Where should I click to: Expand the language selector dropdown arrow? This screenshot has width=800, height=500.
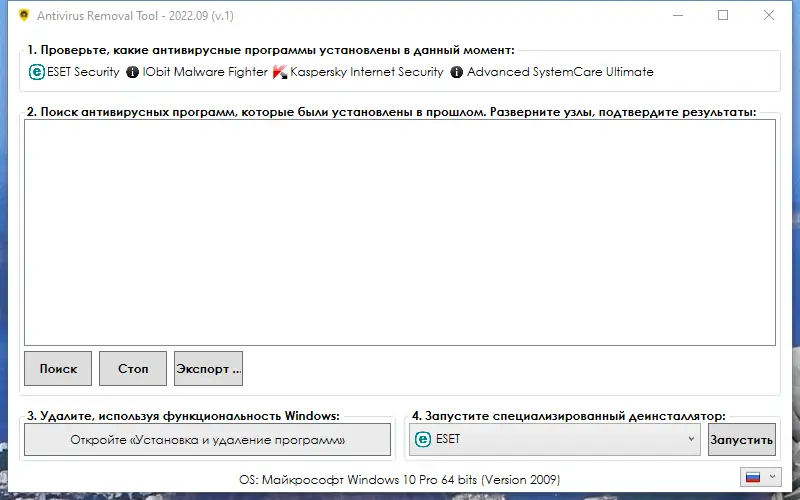(x=772, y=477)
